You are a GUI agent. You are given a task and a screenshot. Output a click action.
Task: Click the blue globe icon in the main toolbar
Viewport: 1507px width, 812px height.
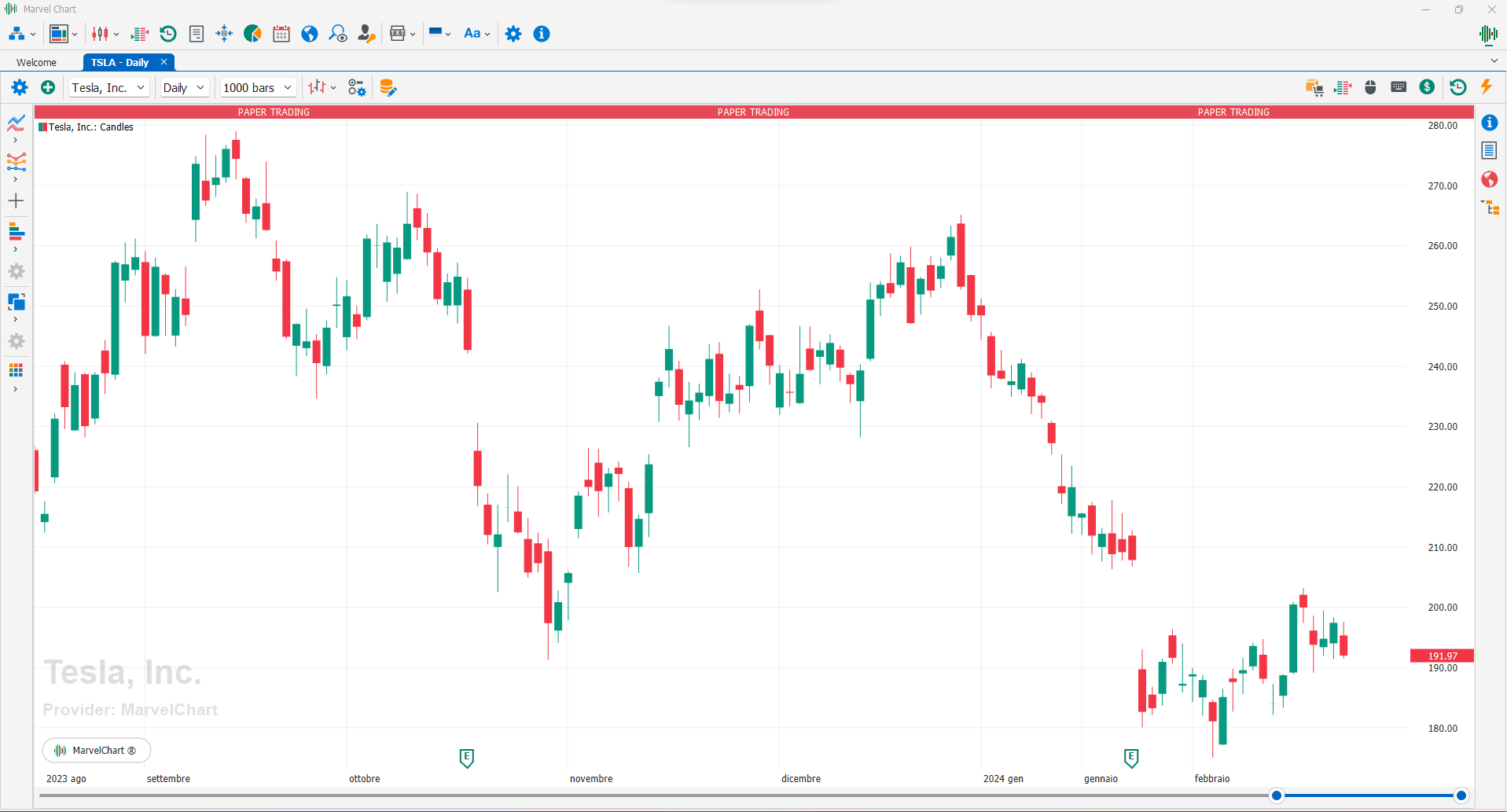310,34
